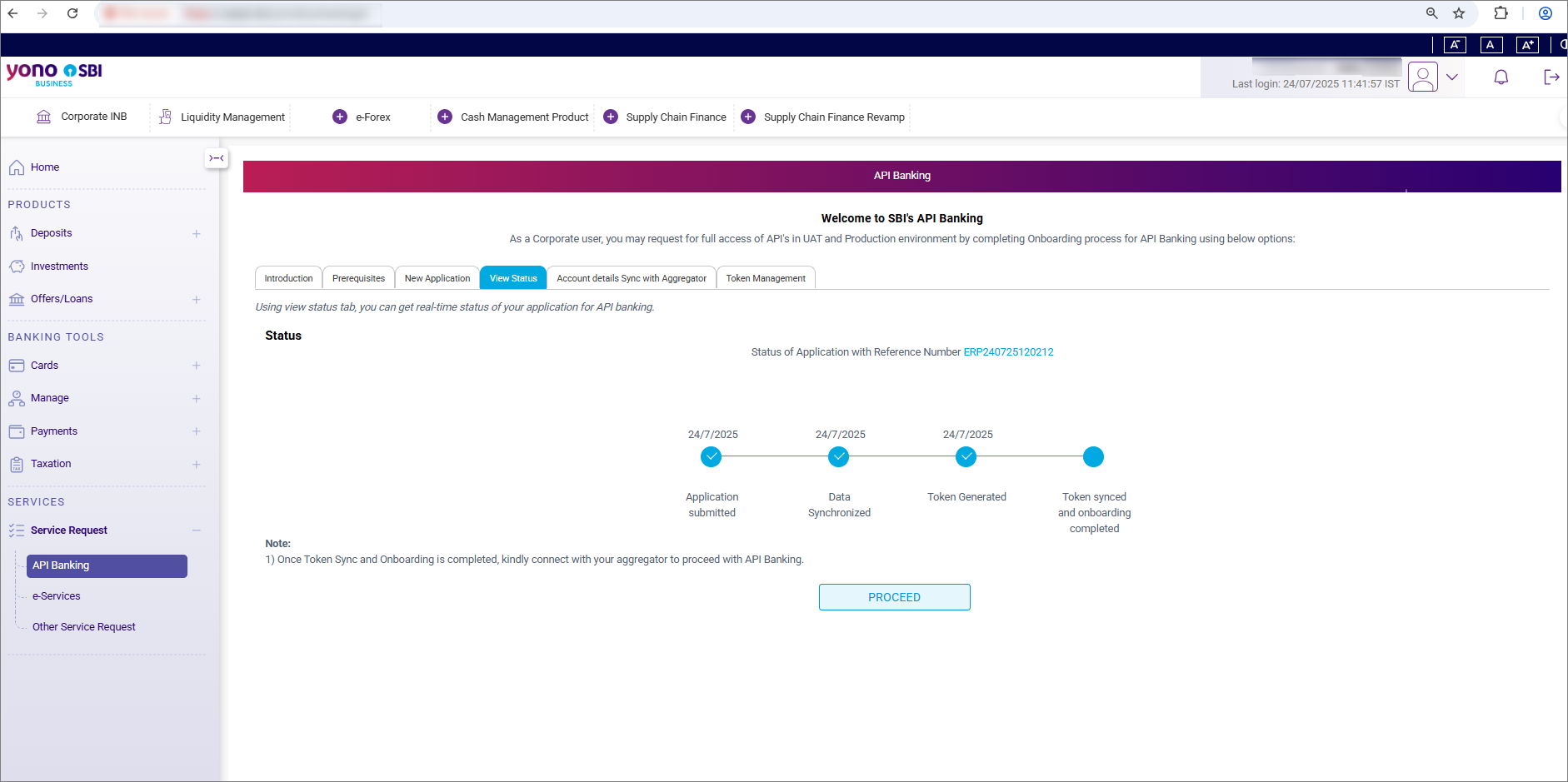Open the Chrome profile icon

click(x=1546, y=13)
